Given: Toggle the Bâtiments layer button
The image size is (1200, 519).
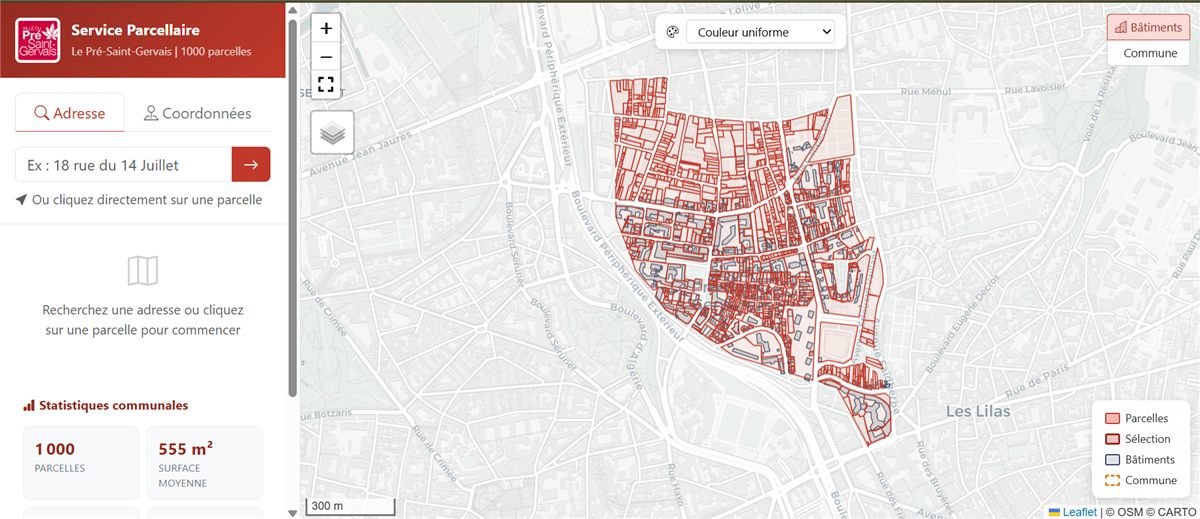Looking at the screenshot, I should pyautogui.click(x=1148, y=28).
